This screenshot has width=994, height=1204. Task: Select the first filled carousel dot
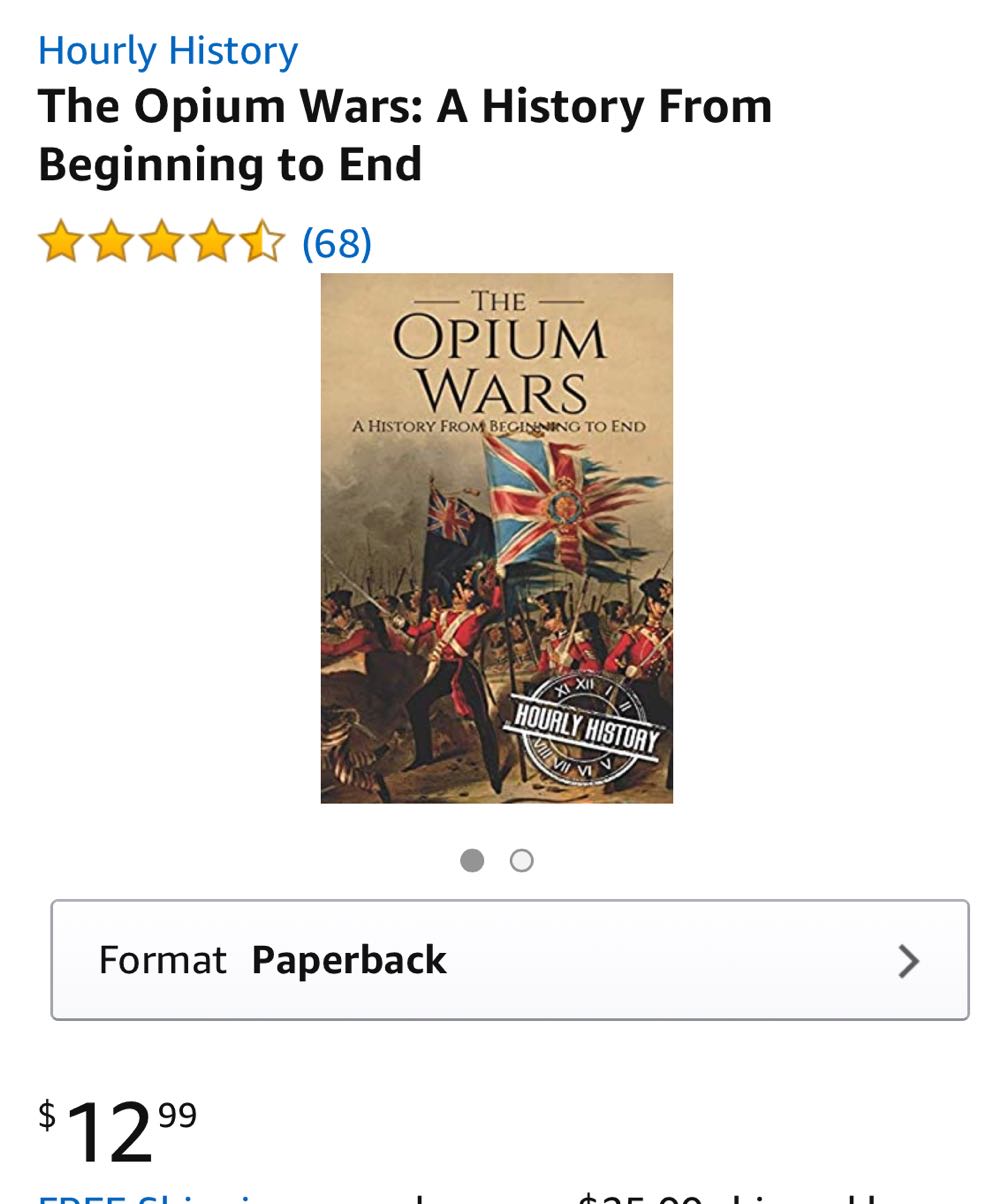pos(472,860)
